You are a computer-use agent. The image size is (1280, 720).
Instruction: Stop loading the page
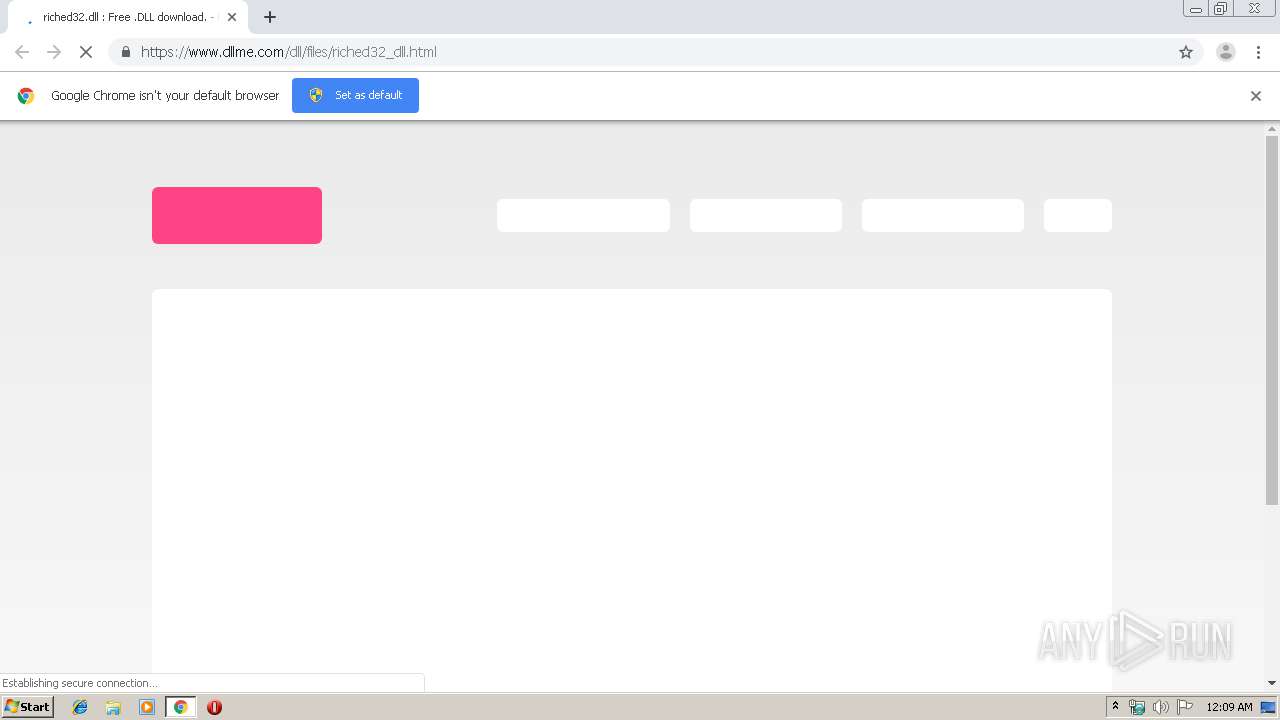86,52
